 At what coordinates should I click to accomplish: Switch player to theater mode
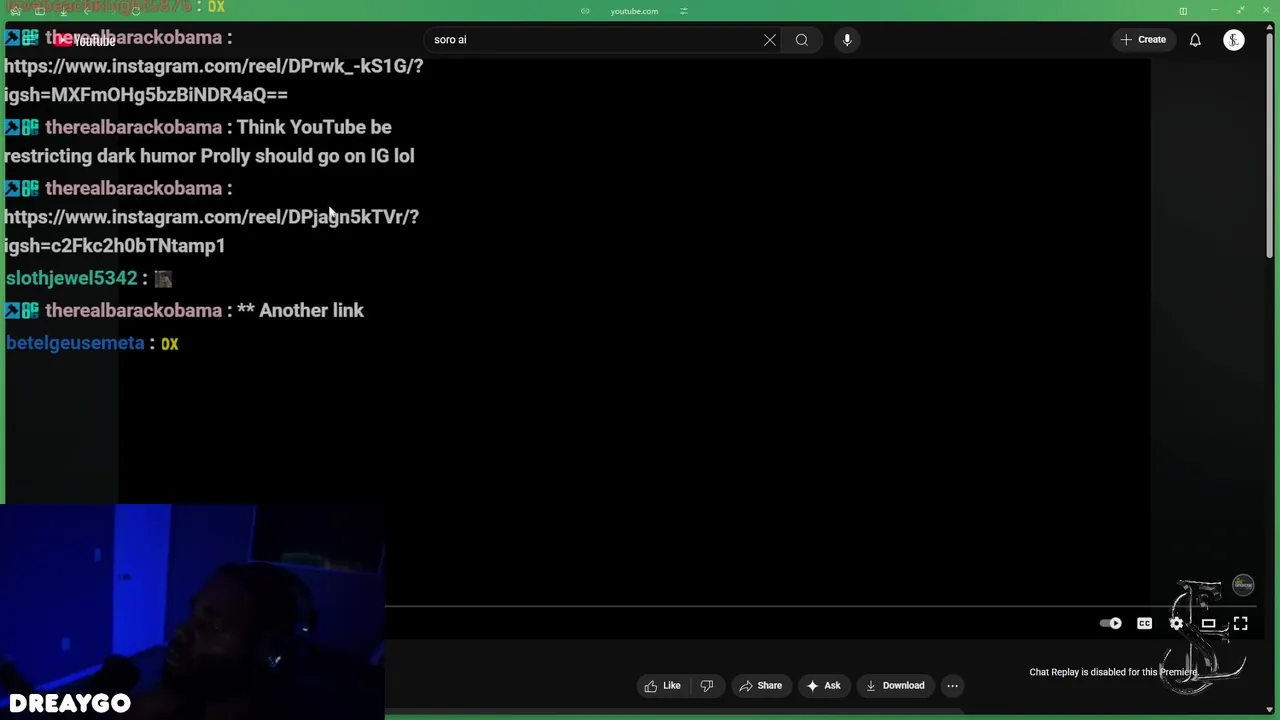[1208, 623]
